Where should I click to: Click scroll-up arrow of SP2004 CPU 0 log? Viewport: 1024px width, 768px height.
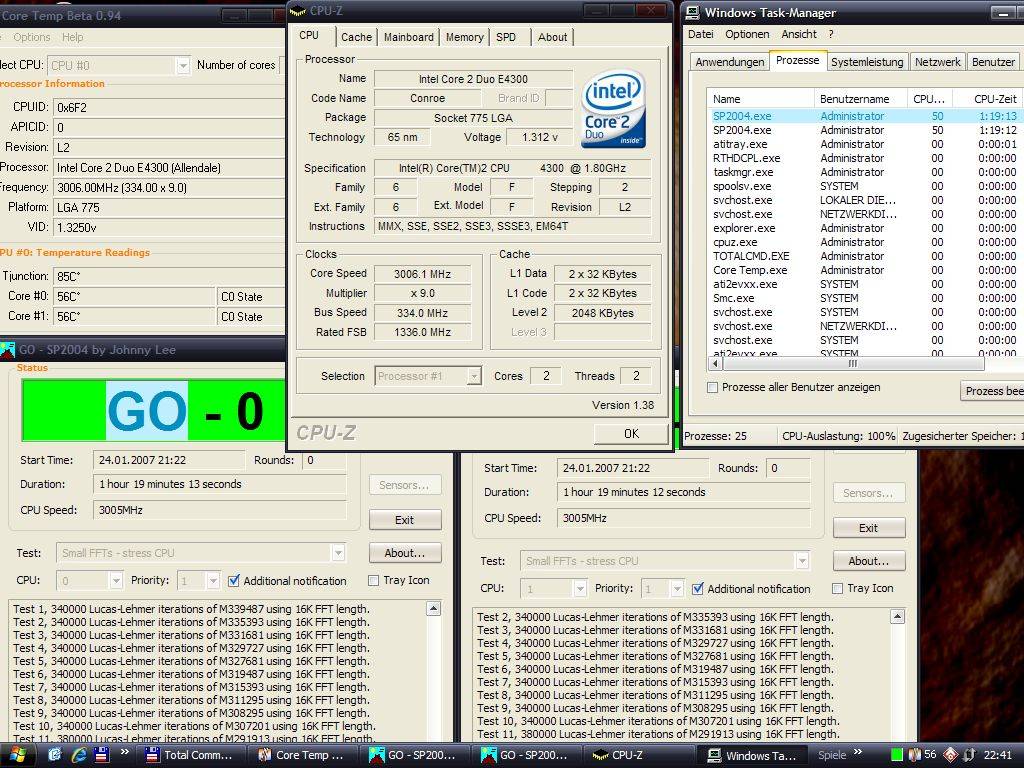point(434,609)
